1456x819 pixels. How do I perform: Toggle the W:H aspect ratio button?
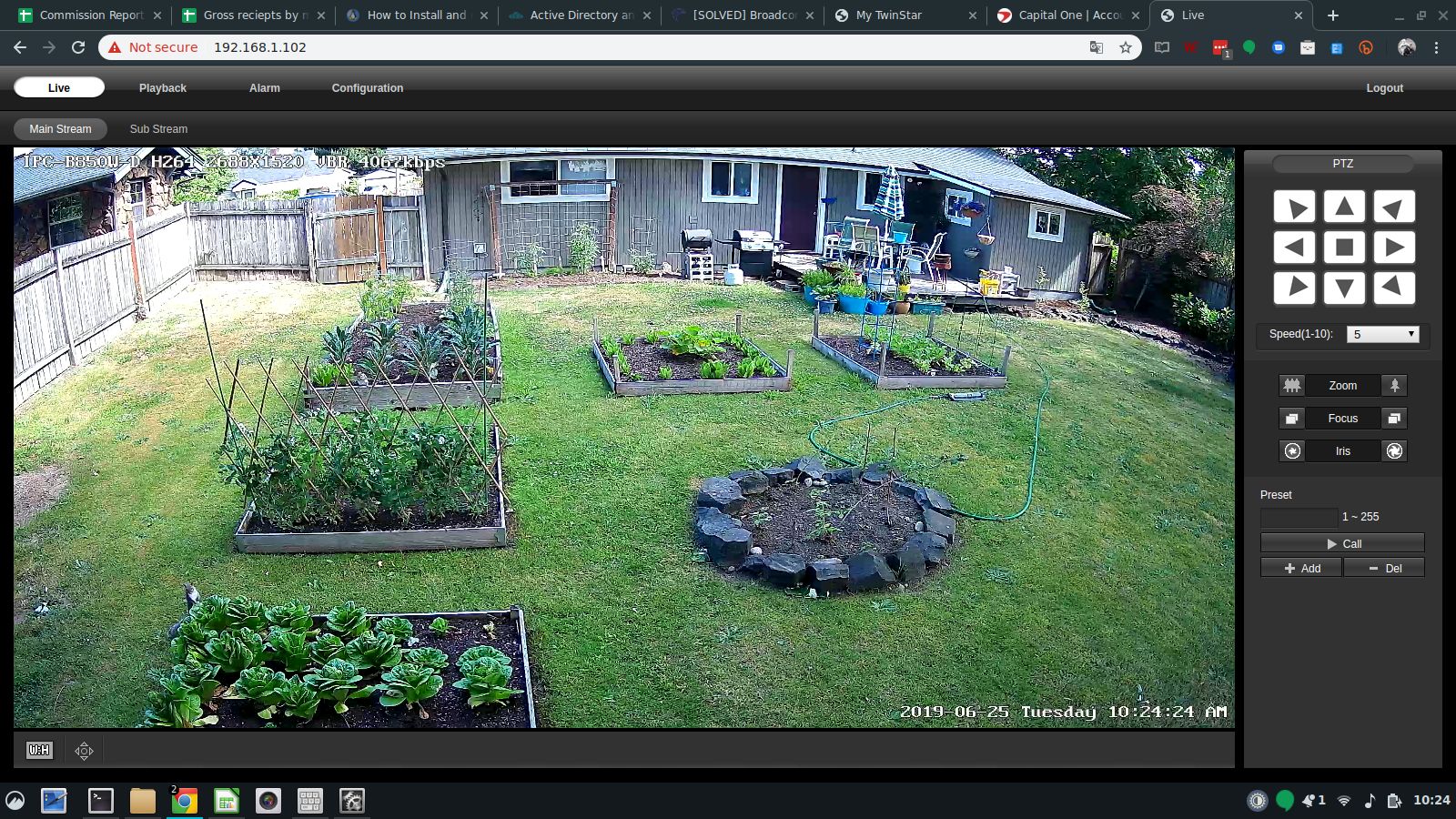coord(39,750)
